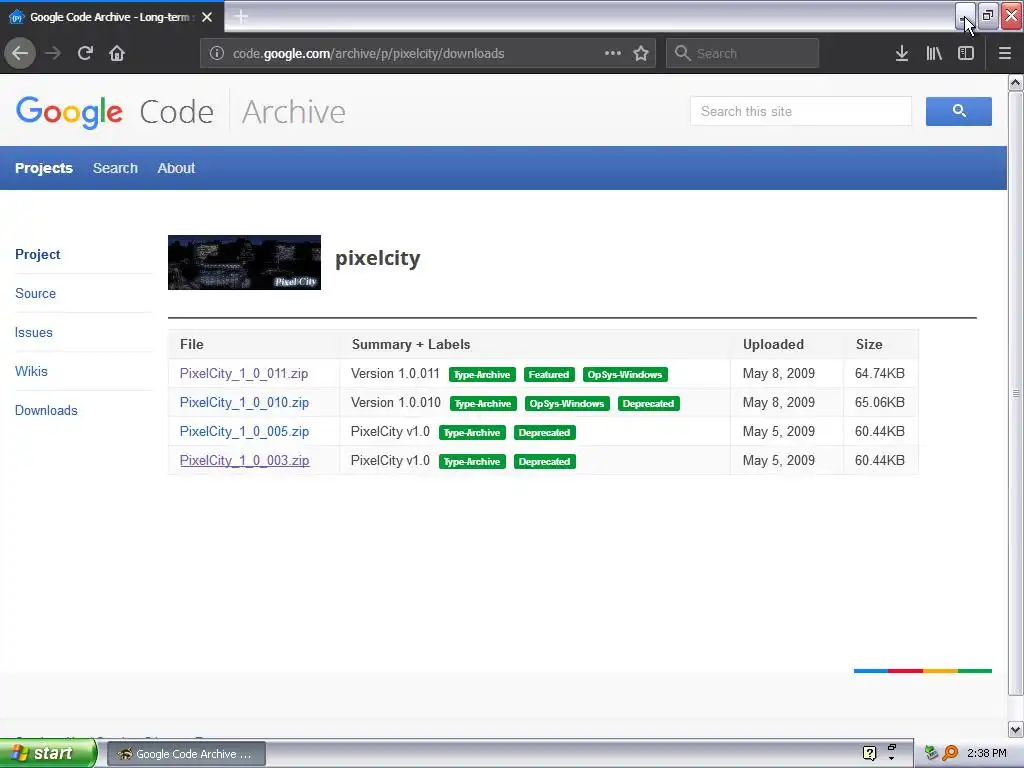Click Type-Archive label on PixelCity_1_0_003 row
This screenshot has height=768, width=1024.
(472, 461)
